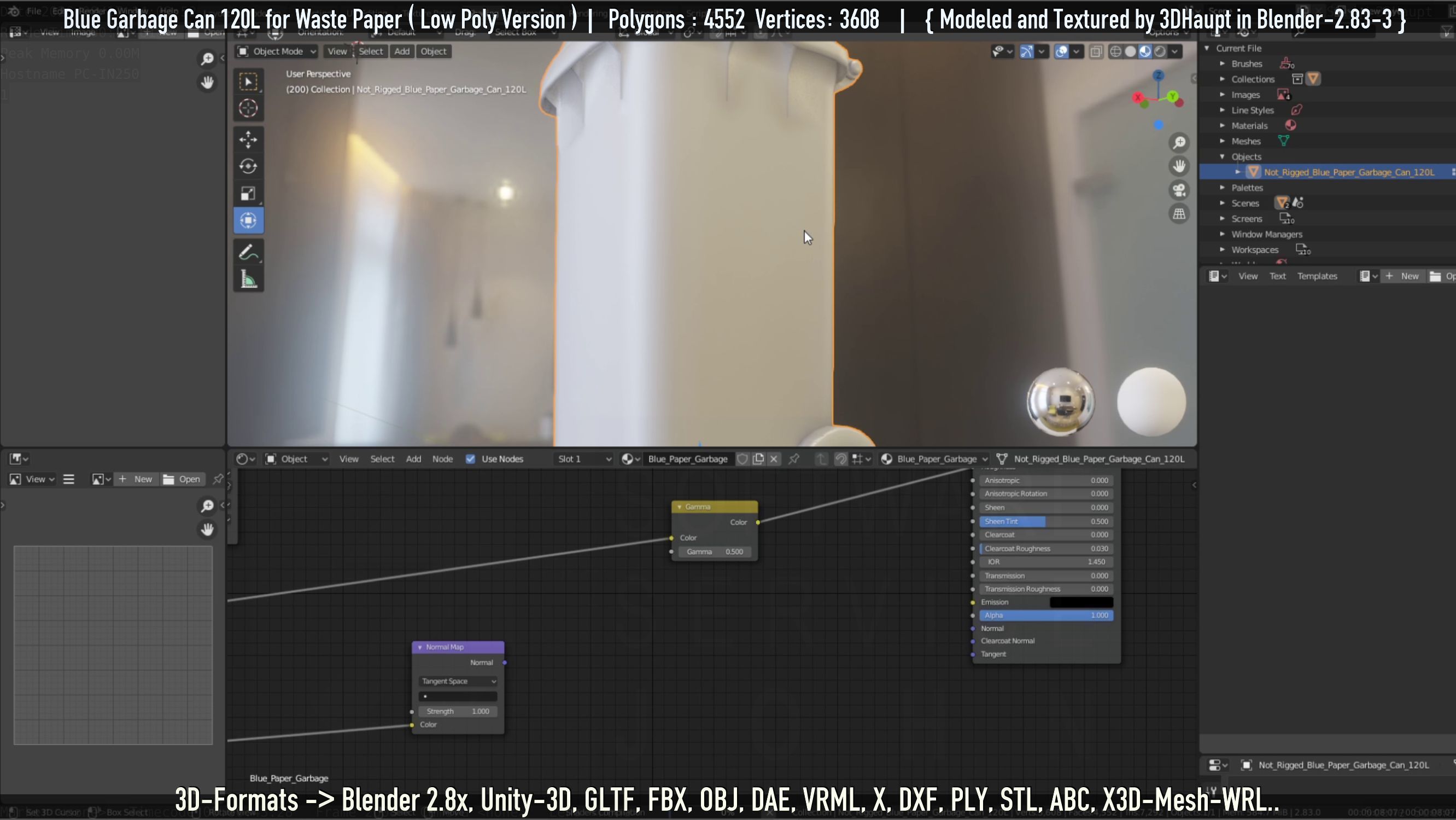Toggle viewport overlays button
This screenshot has height=820, width=1456.
[1061, 52]
